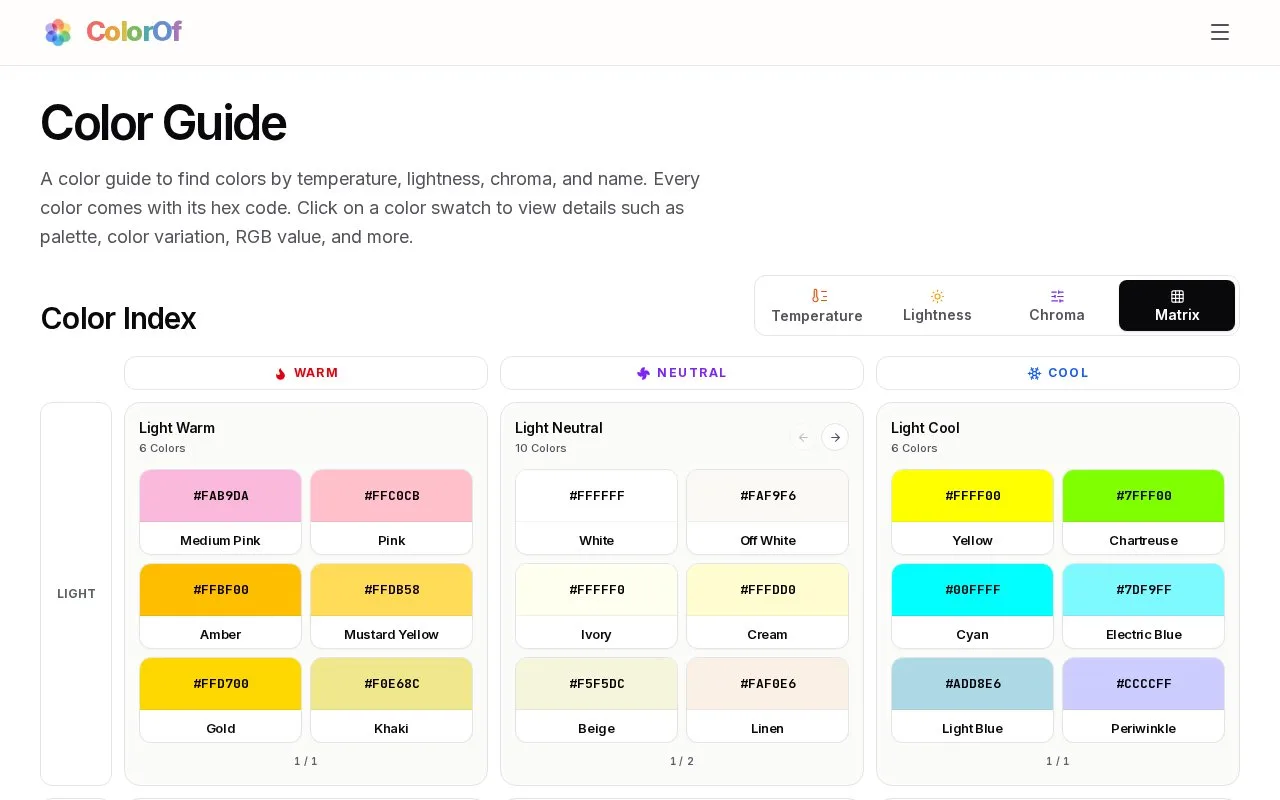Open the hamburger menu icon

pos(1220,32)
